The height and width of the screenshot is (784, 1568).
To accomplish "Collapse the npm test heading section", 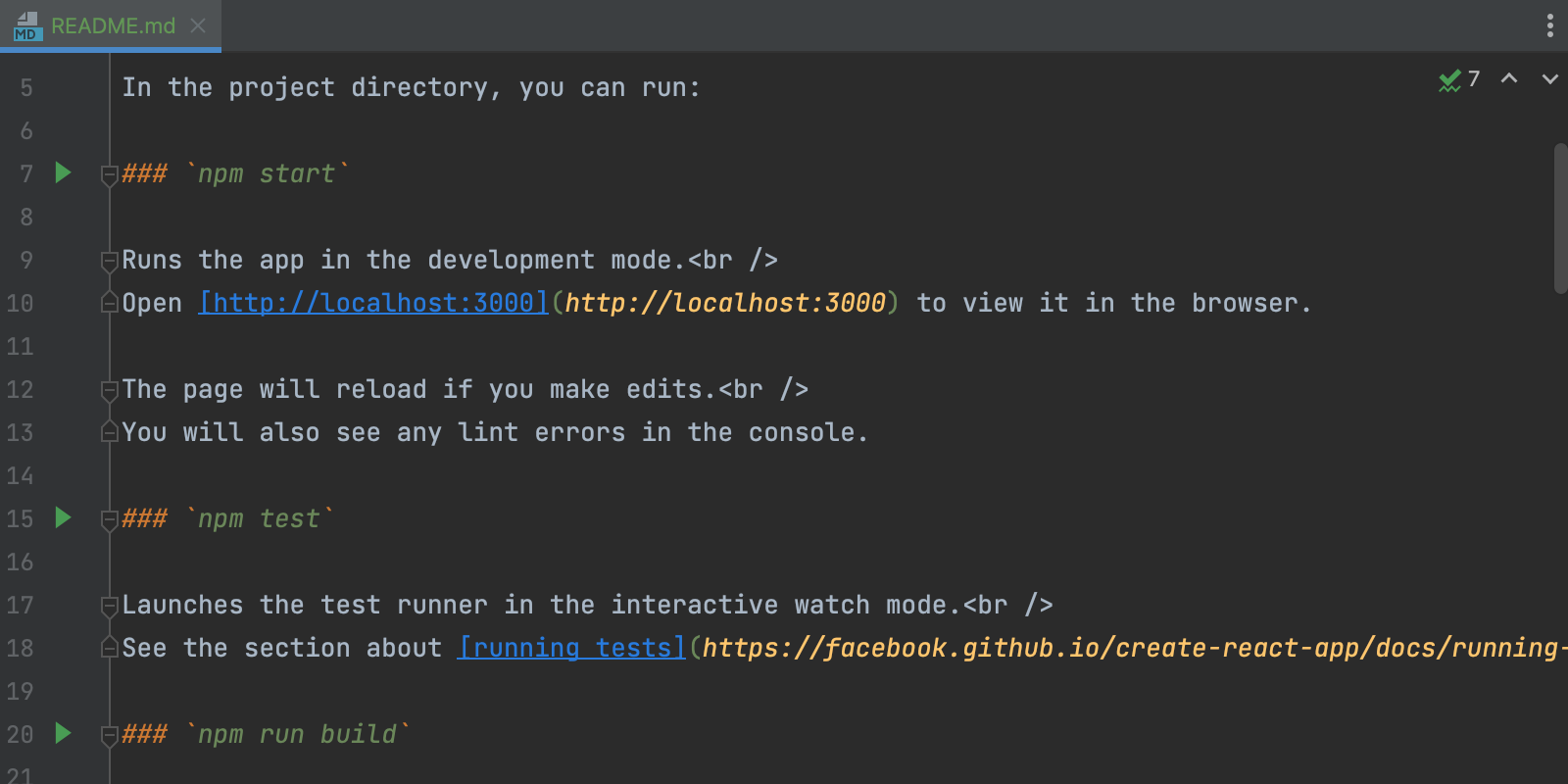I will 110,520.
